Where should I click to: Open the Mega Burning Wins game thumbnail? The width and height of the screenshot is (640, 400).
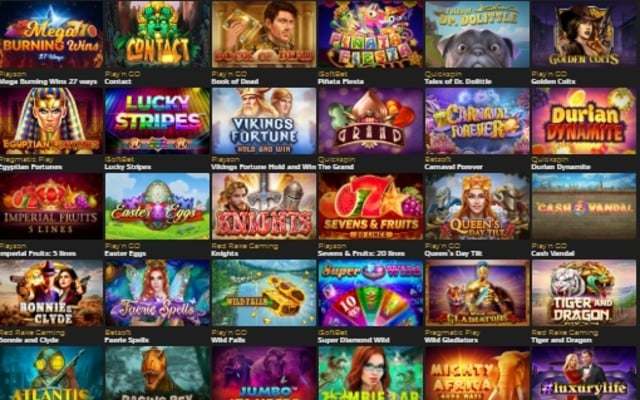51,34
